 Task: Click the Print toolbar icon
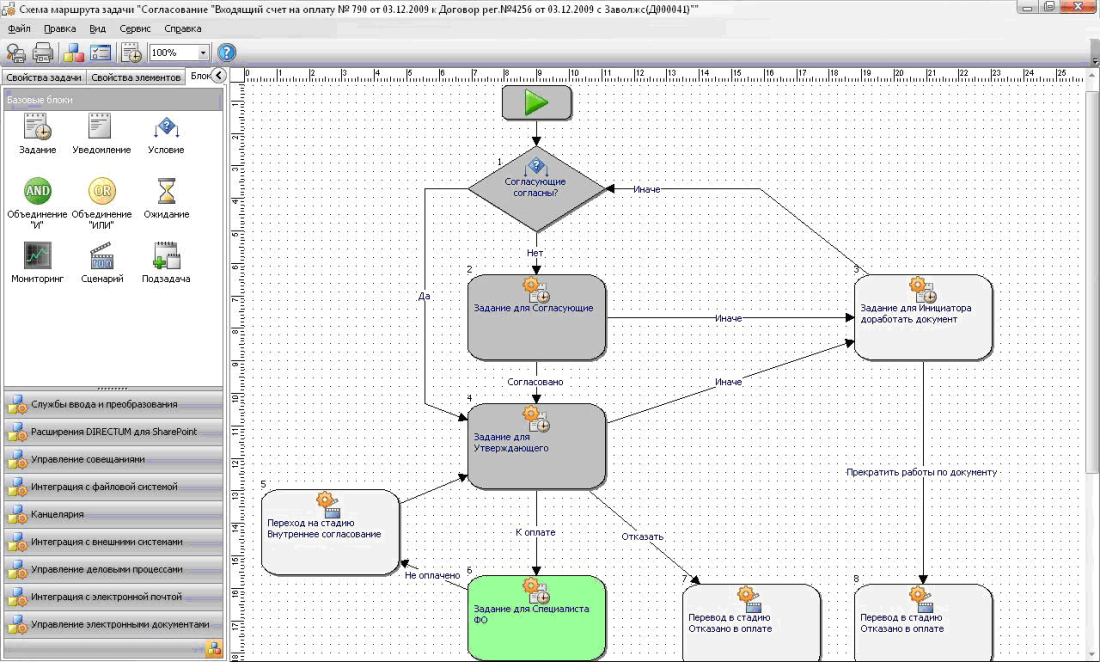point(43,53)
